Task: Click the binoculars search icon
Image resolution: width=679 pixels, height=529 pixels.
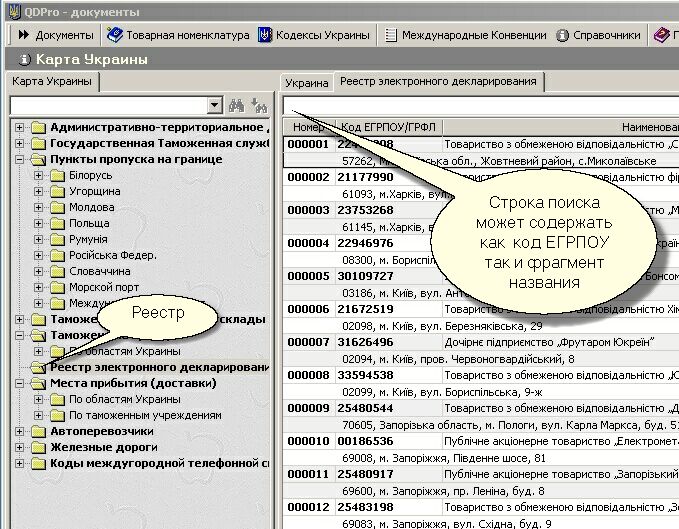Action: click(236, 105)
